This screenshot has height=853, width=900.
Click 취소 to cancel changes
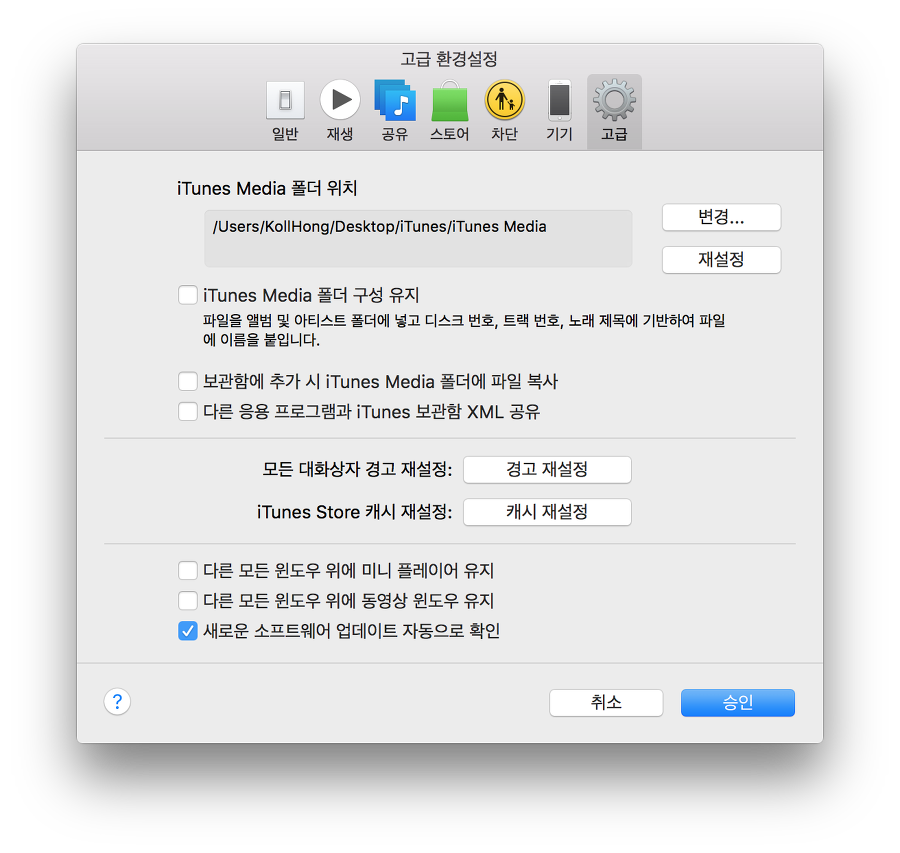[x=606, y=703]
